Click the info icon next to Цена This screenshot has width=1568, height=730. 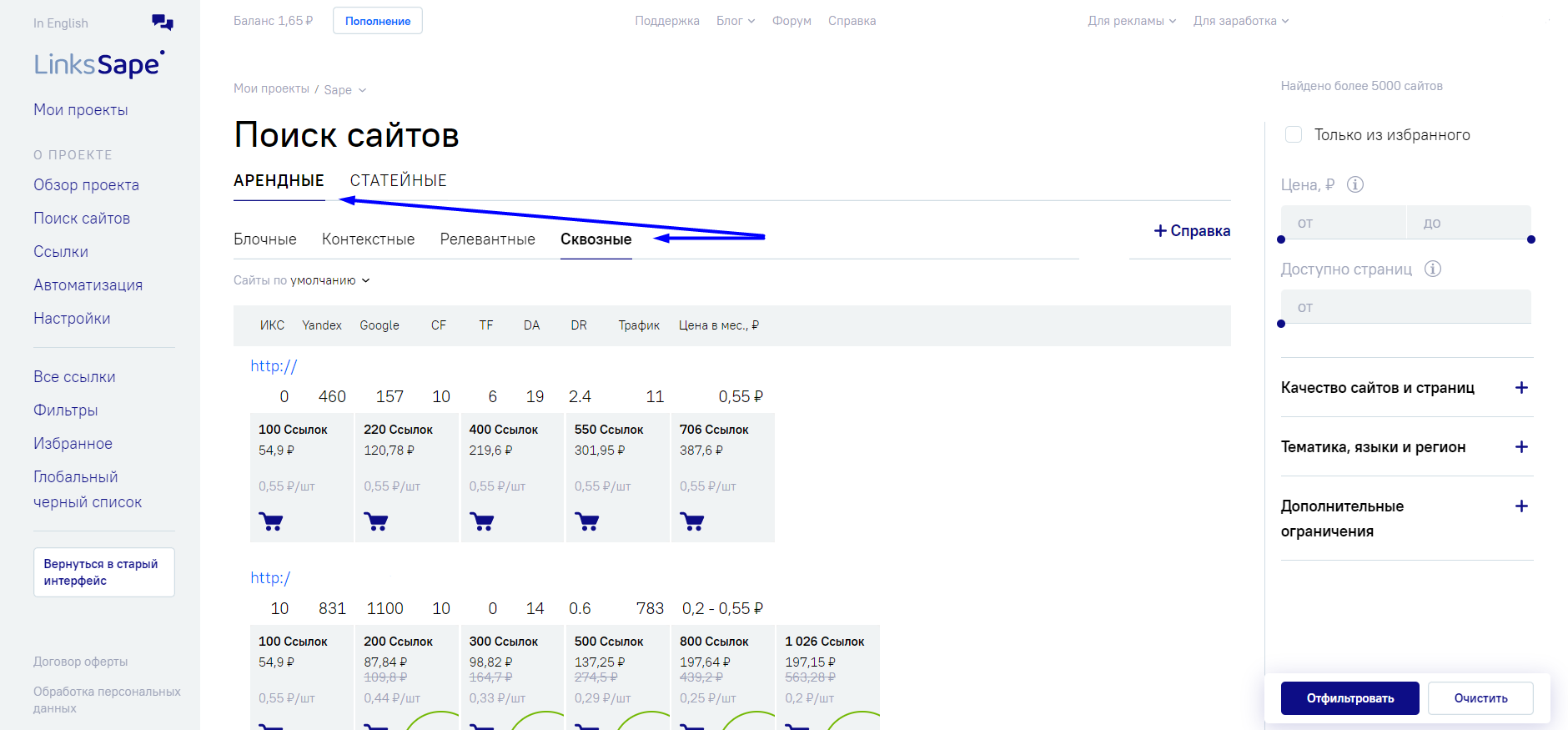pos(1355,184)
